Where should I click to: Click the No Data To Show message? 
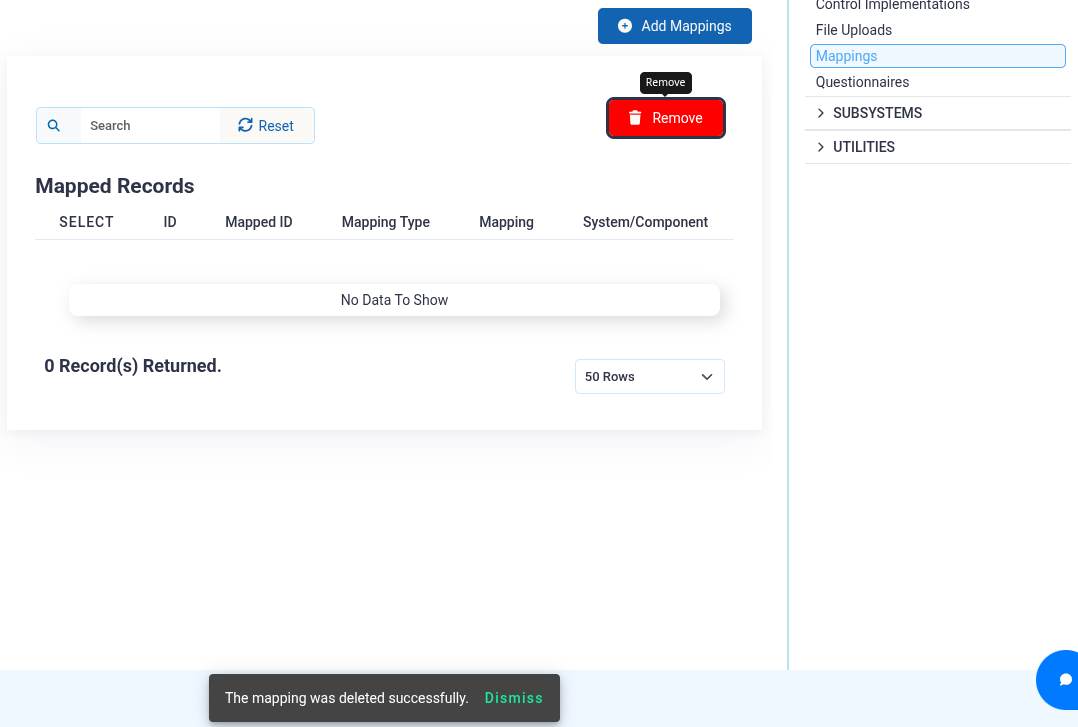(394, 300)
